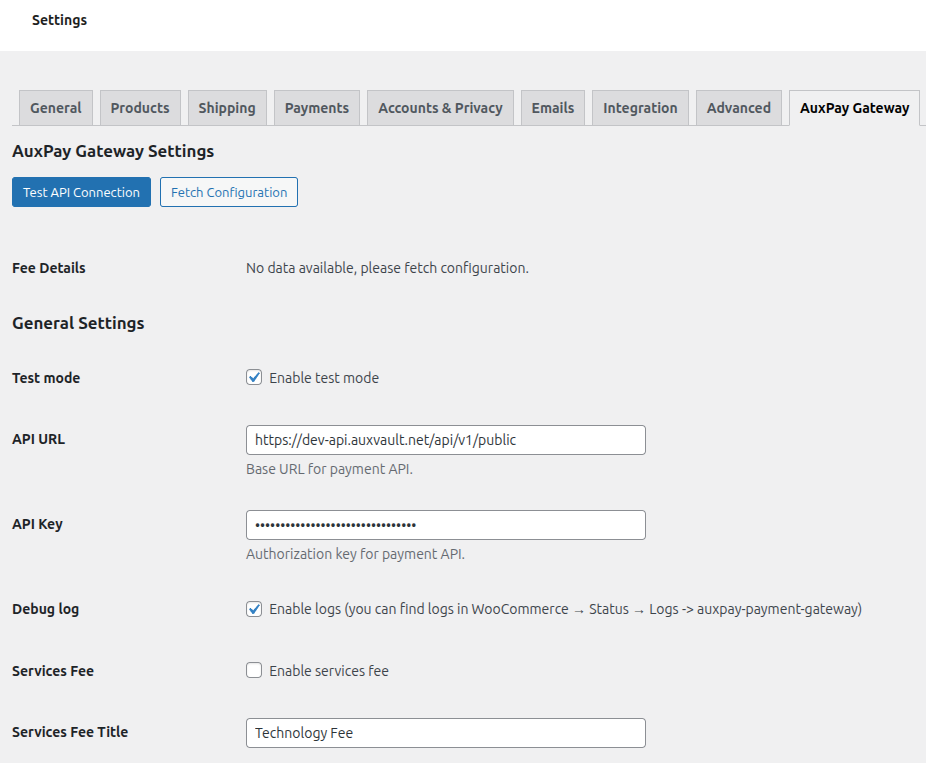Enable the services fee checkbox
The image size is (926, 763).
click(x=254, y=670)
